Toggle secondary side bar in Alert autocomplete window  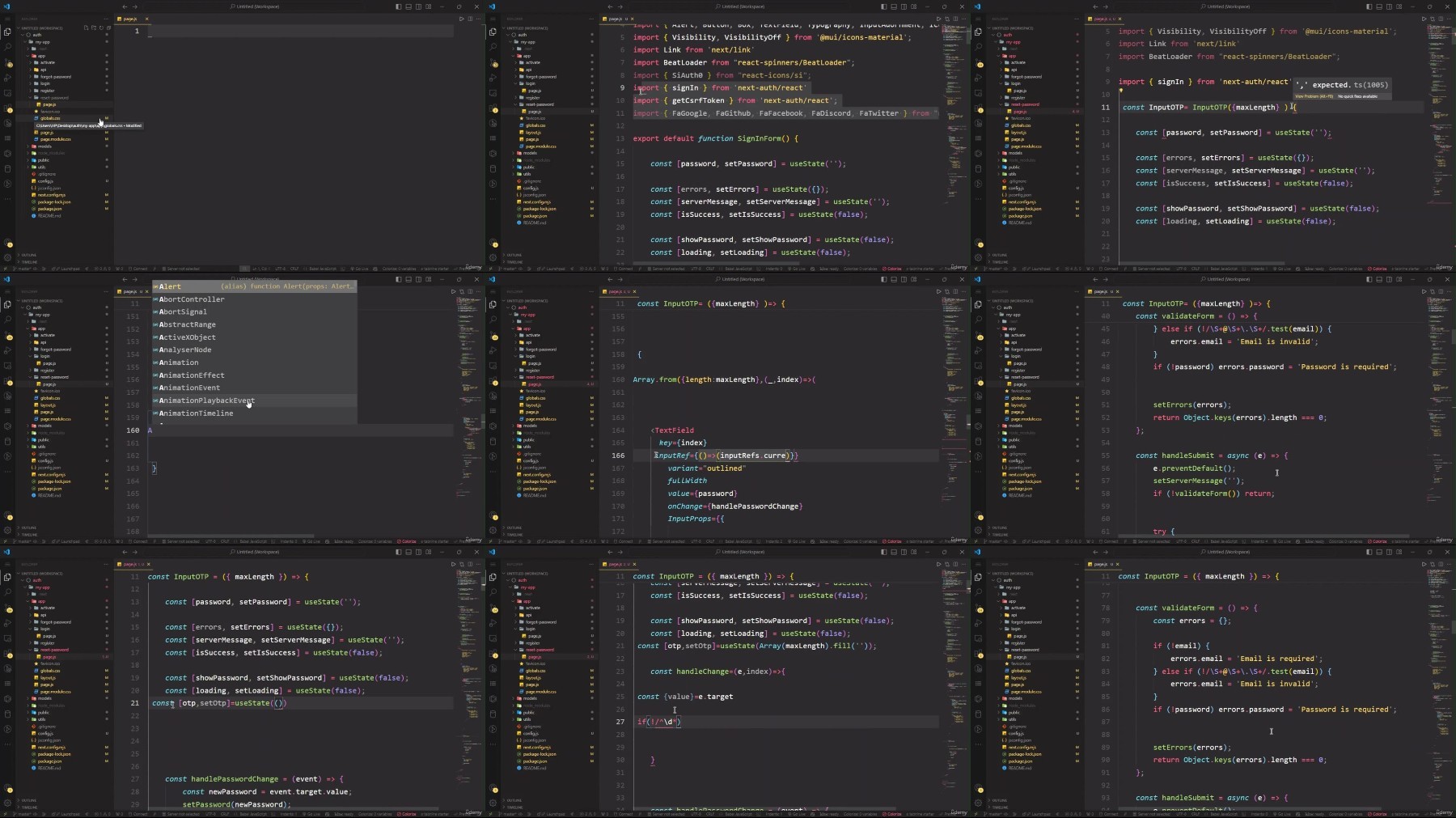click(418, 279)
